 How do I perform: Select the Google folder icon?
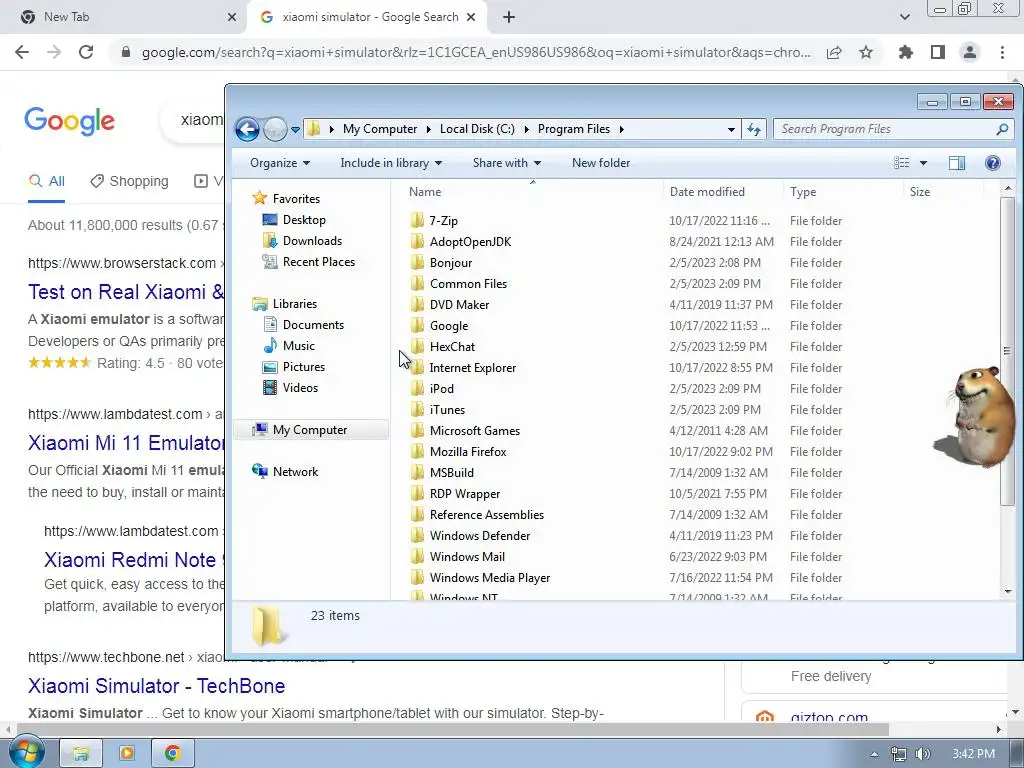[417, 325]
